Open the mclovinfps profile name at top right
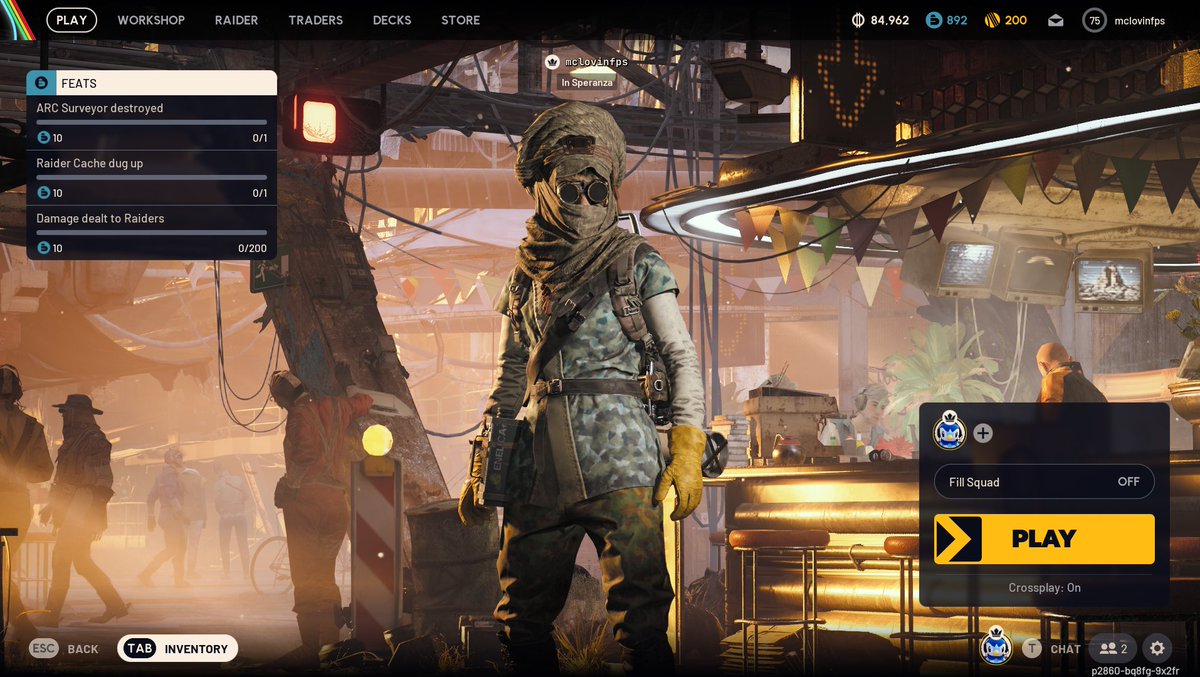The width and height of the screenshot is (1200, 677). (x=1139, y=20)
